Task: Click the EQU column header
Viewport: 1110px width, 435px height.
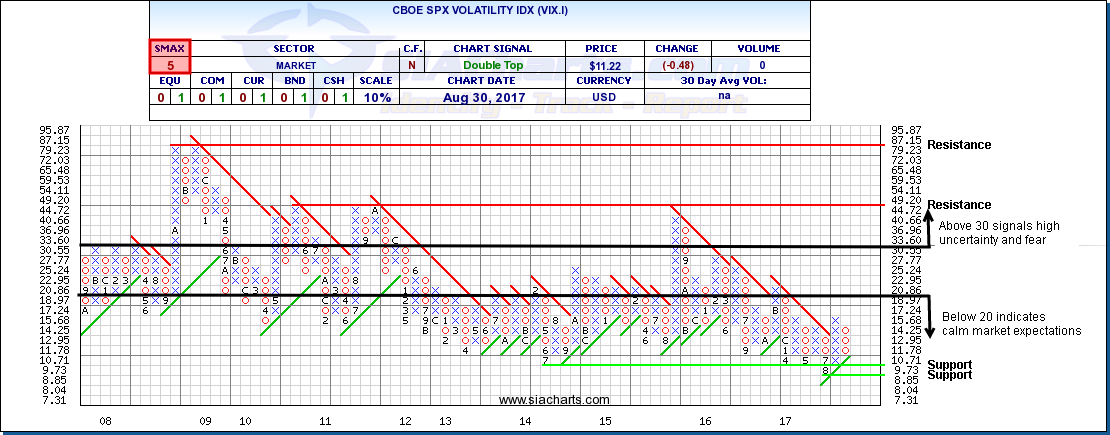Action: coord(169,80)
